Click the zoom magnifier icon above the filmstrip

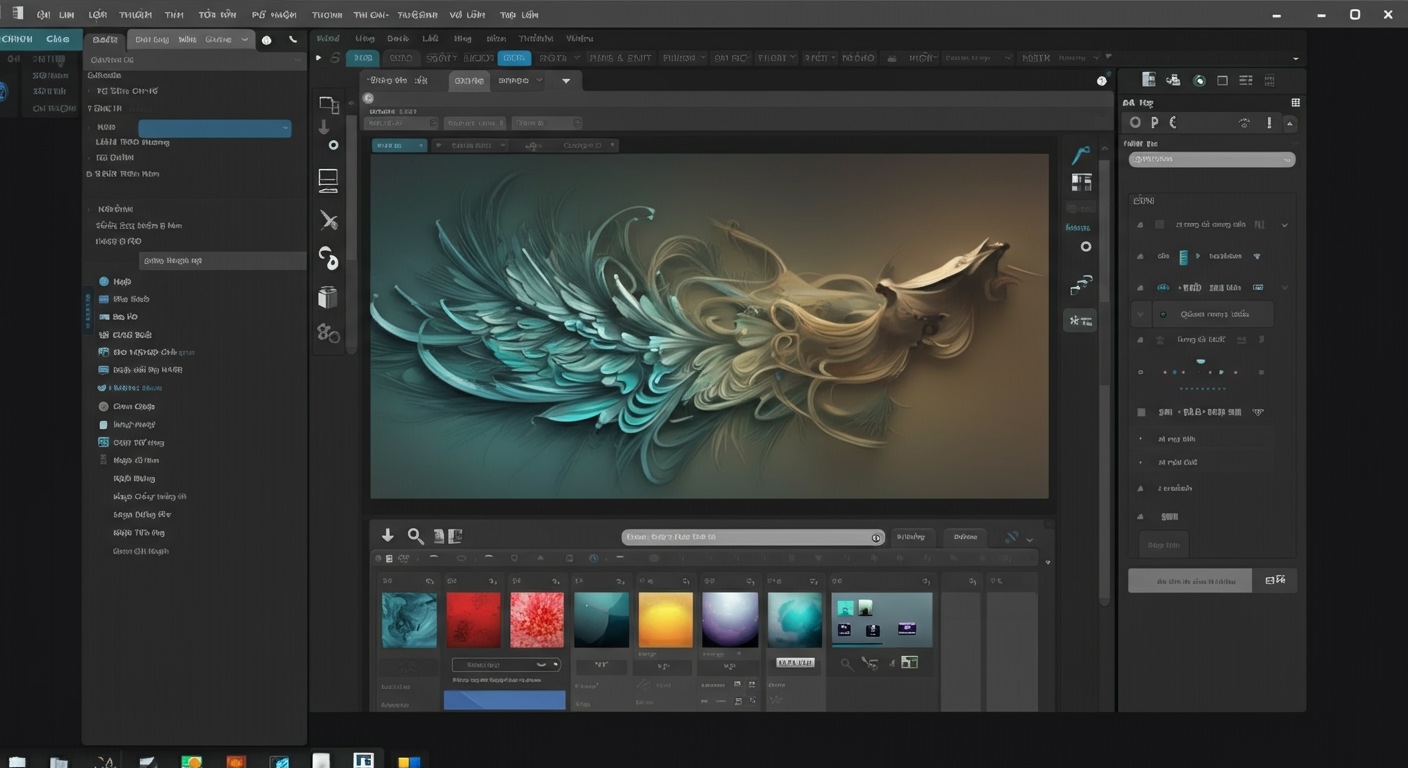[415, 536]
